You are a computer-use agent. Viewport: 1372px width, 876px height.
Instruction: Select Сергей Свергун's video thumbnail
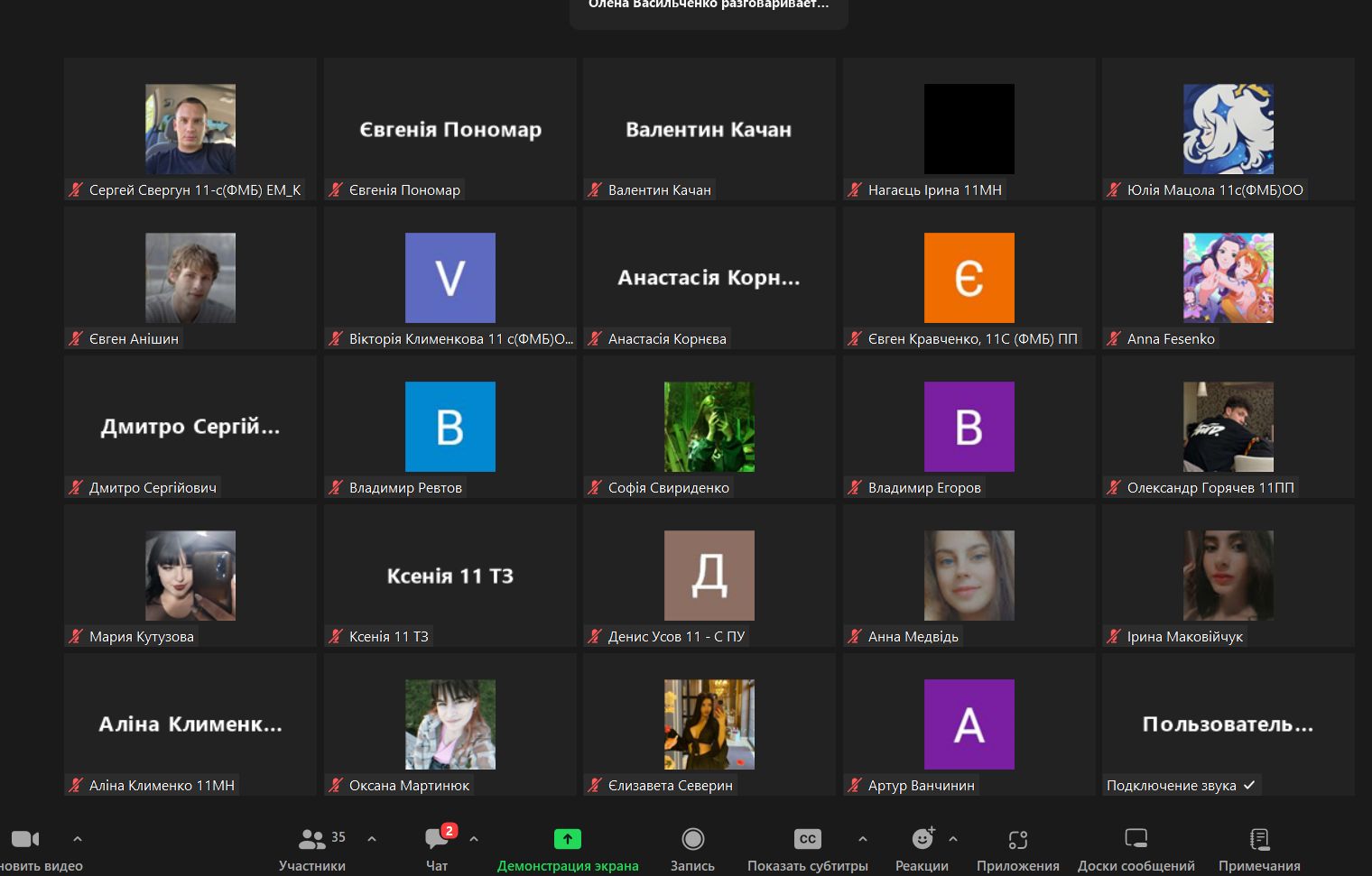tap(190, 129)
